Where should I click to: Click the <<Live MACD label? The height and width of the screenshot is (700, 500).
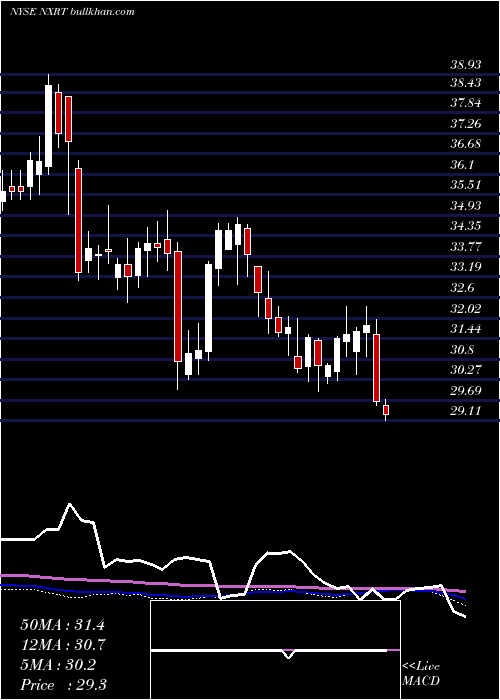[421, 674]
